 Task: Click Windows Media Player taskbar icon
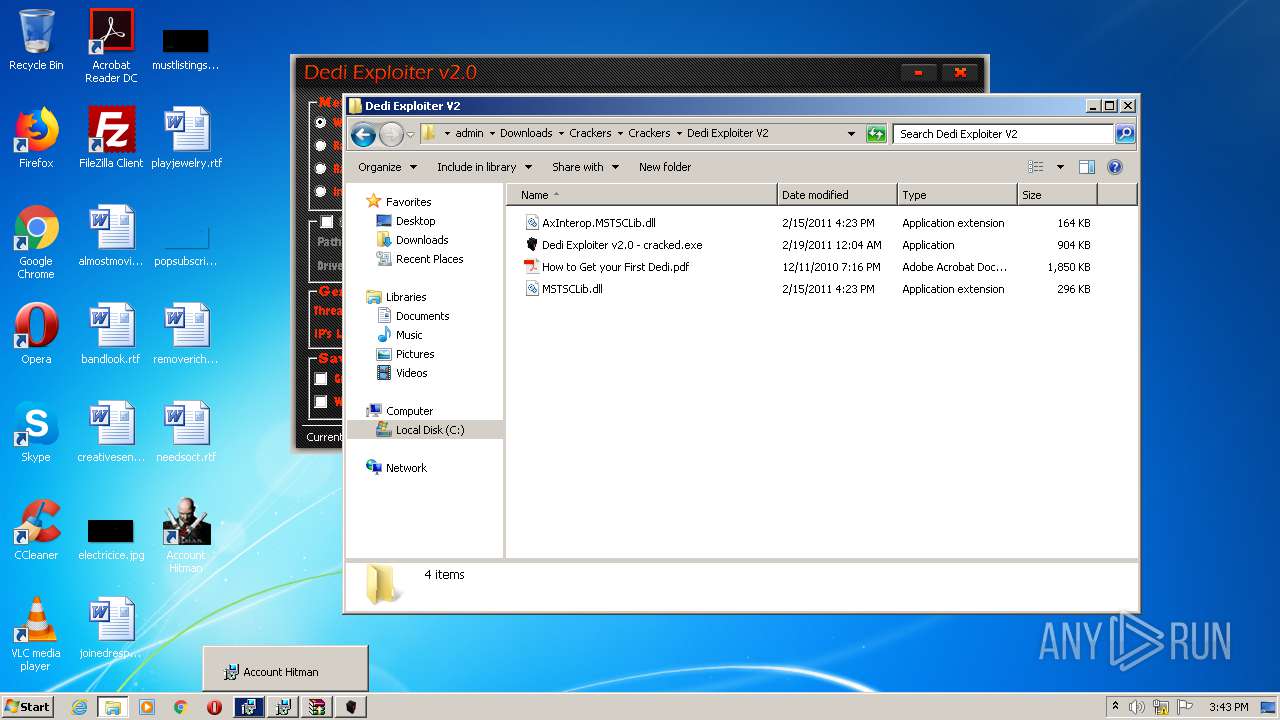(x=147, y=707)
